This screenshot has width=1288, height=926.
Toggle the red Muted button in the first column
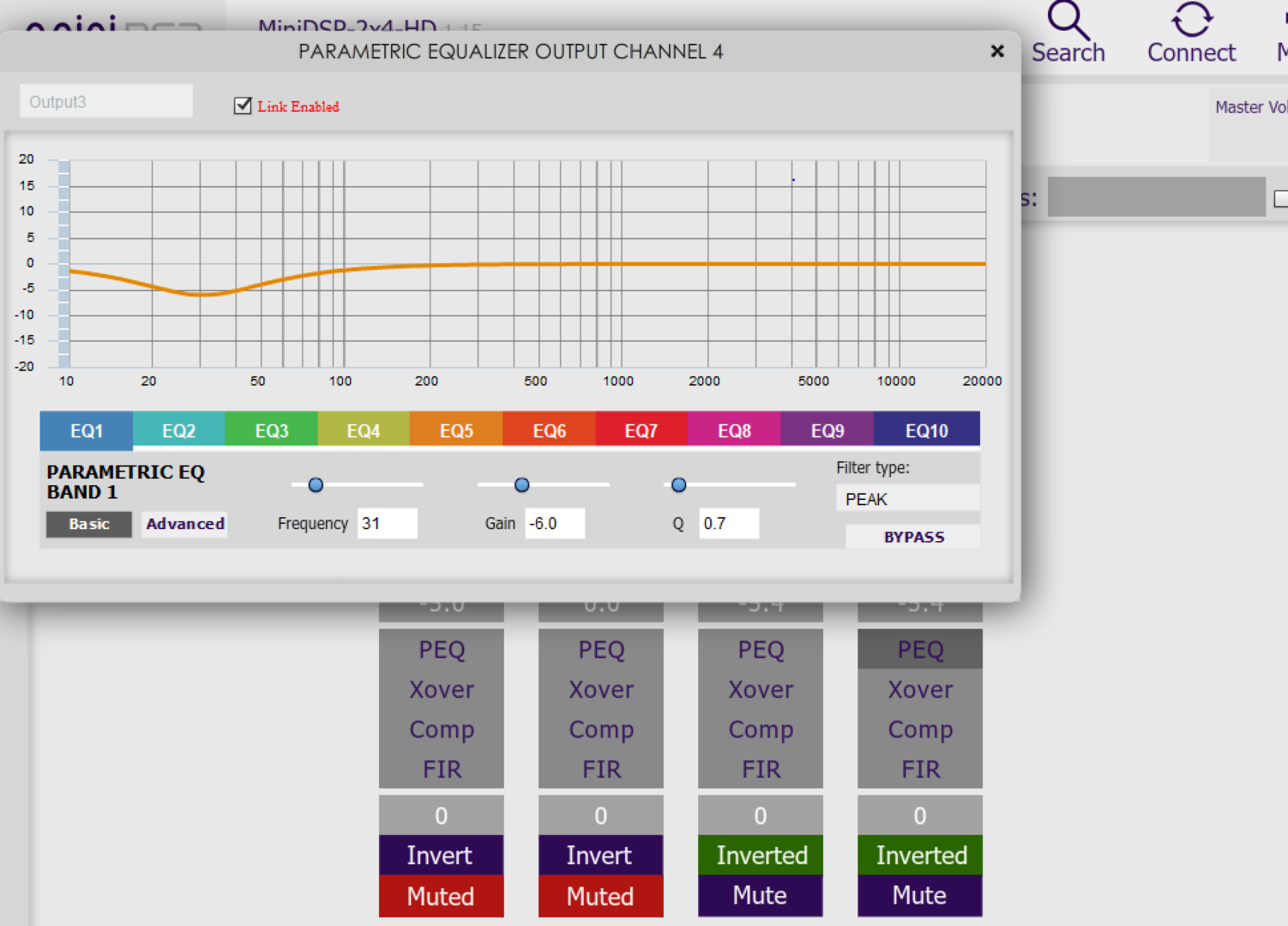click(x=441, y=896)
